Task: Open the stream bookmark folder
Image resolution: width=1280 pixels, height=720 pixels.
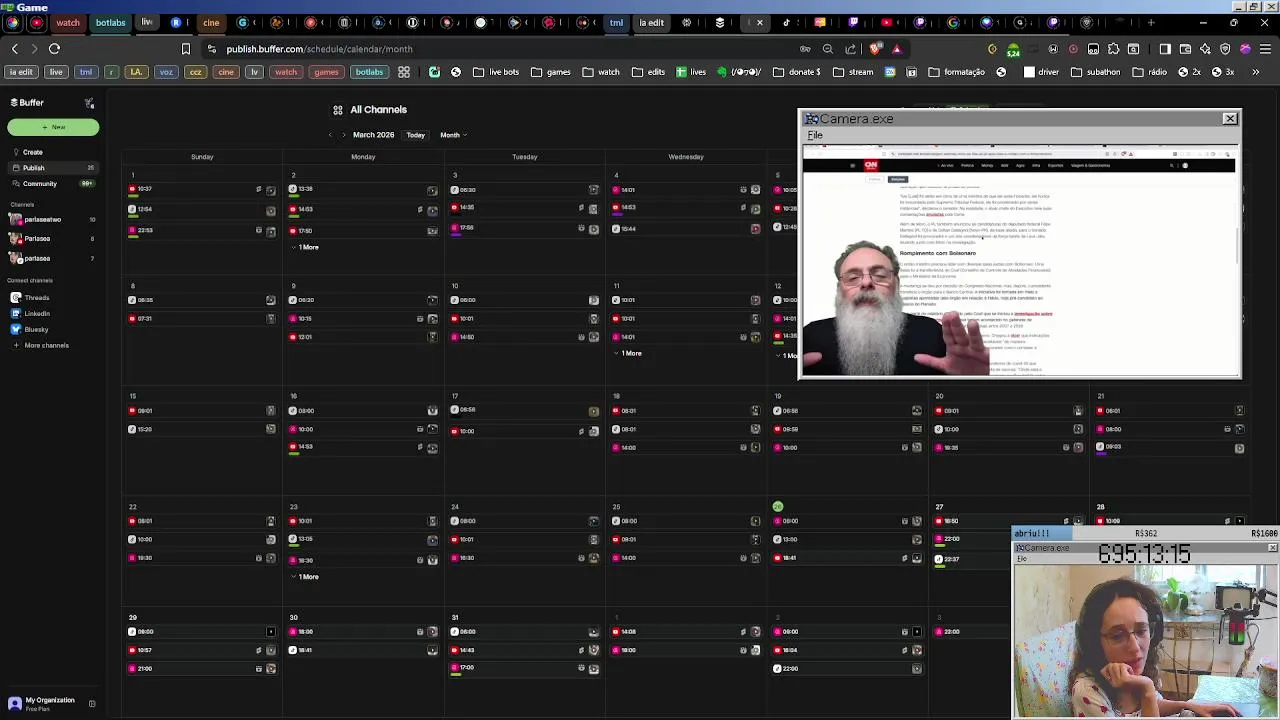Action: click(852, 72)
